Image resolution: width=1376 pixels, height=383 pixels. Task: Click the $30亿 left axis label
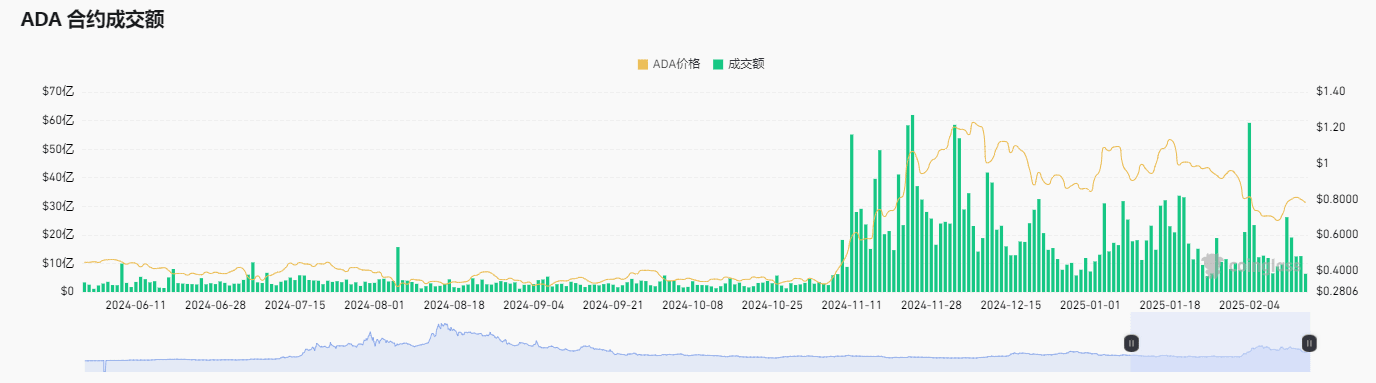click(58, 206)
